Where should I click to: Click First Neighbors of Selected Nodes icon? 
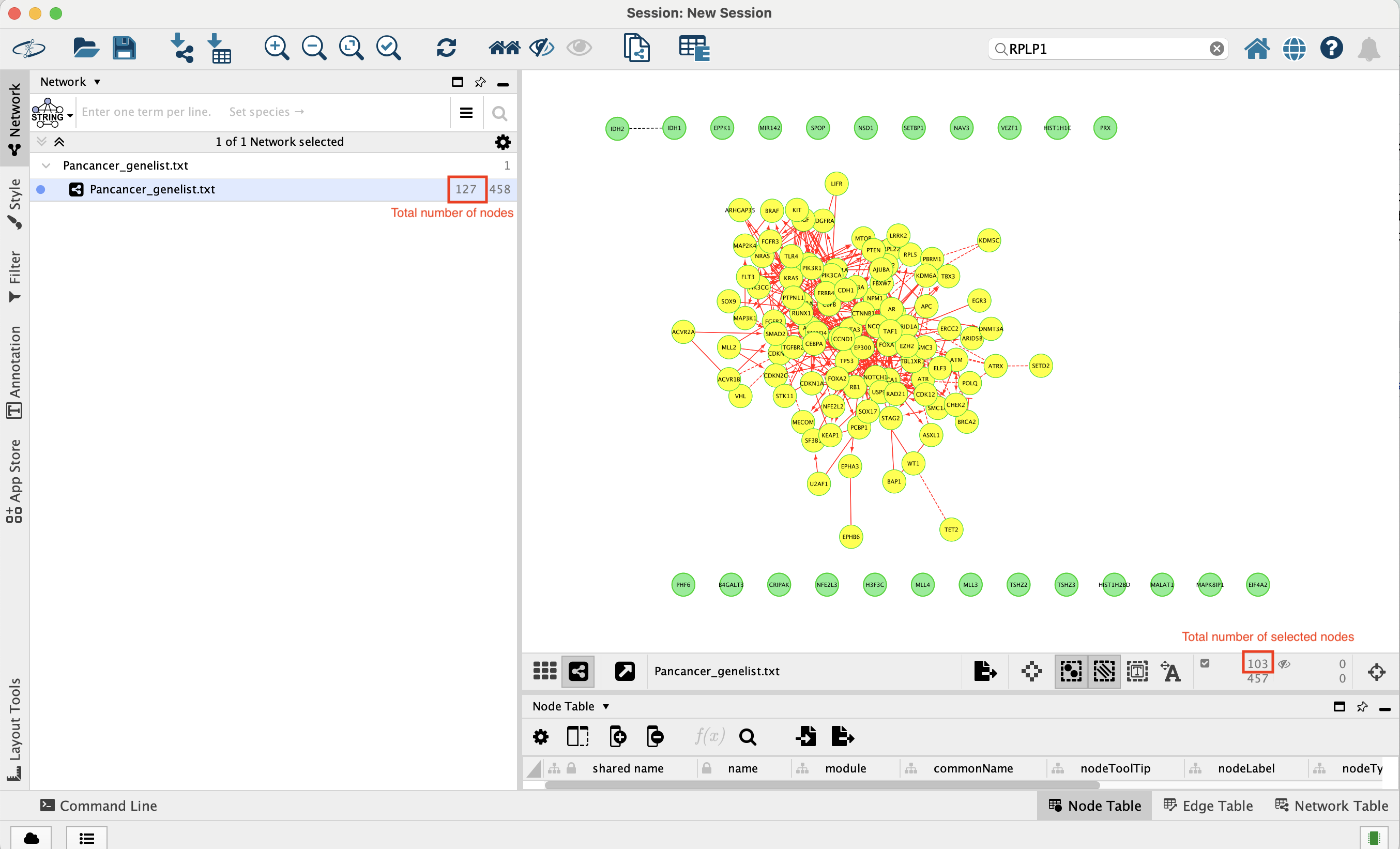point(504,48)
